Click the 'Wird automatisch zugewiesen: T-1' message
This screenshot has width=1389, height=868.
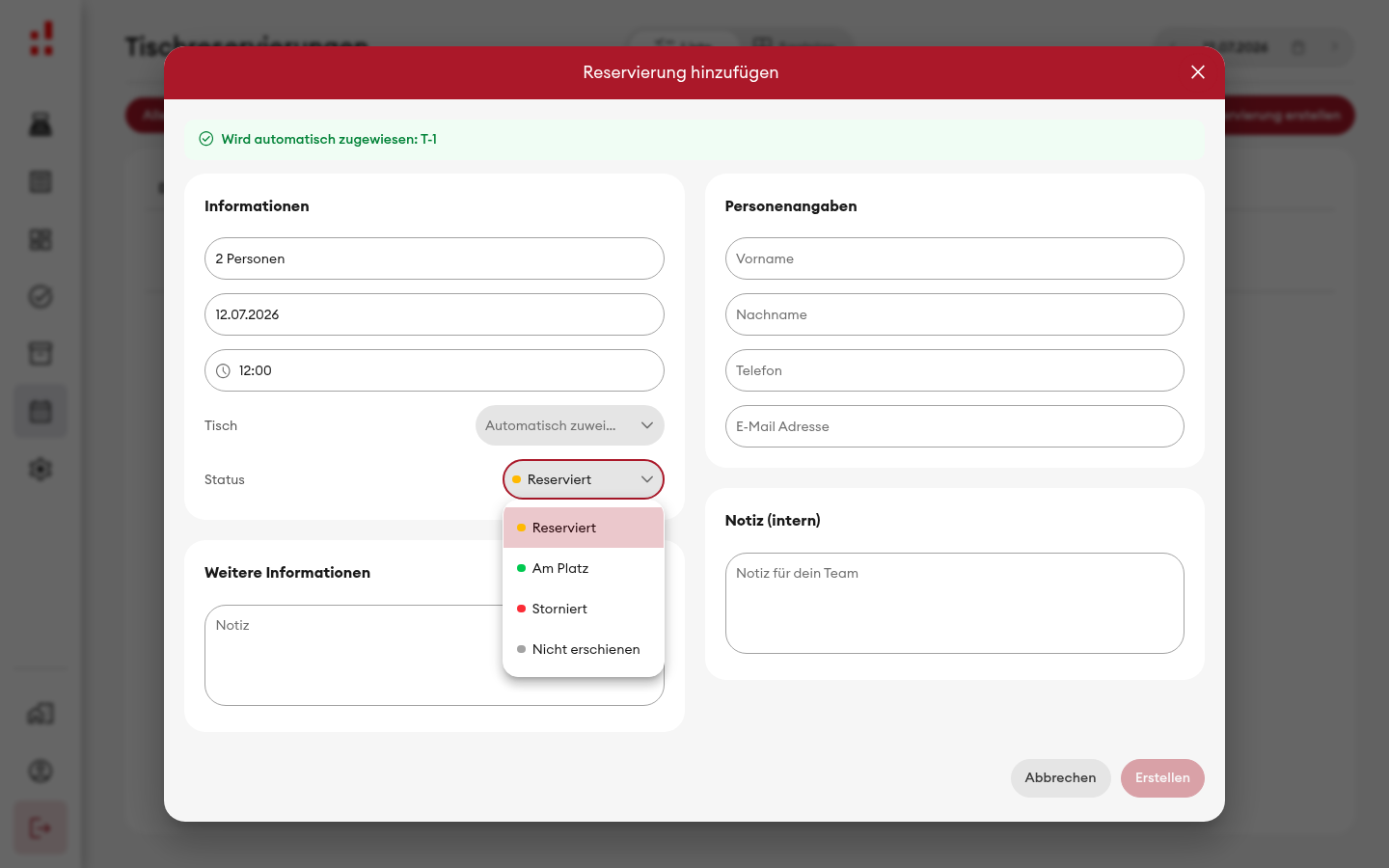pos(329,139)
